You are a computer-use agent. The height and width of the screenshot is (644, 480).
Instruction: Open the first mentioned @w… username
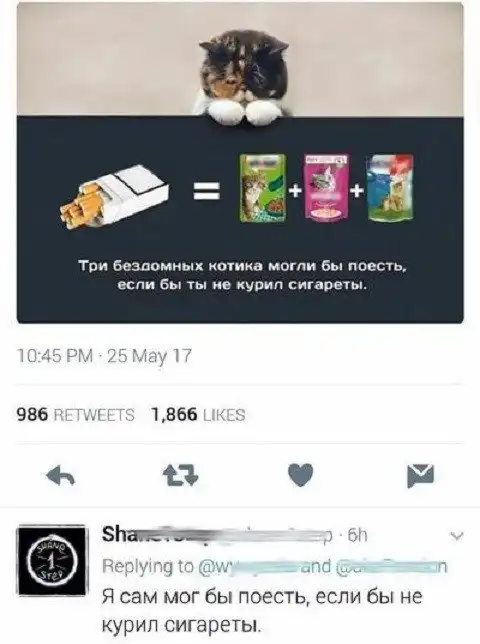[x=248, y=567]
